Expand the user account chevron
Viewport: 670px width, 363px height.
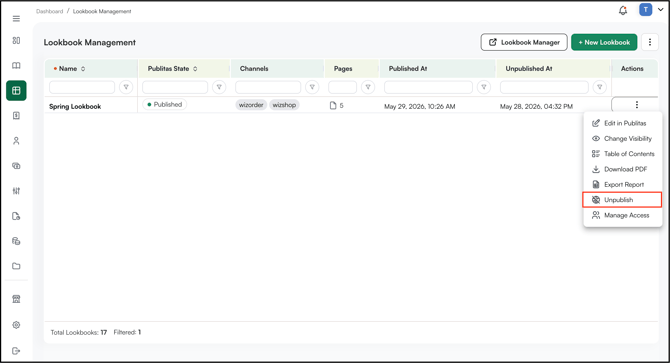[661, 10]
